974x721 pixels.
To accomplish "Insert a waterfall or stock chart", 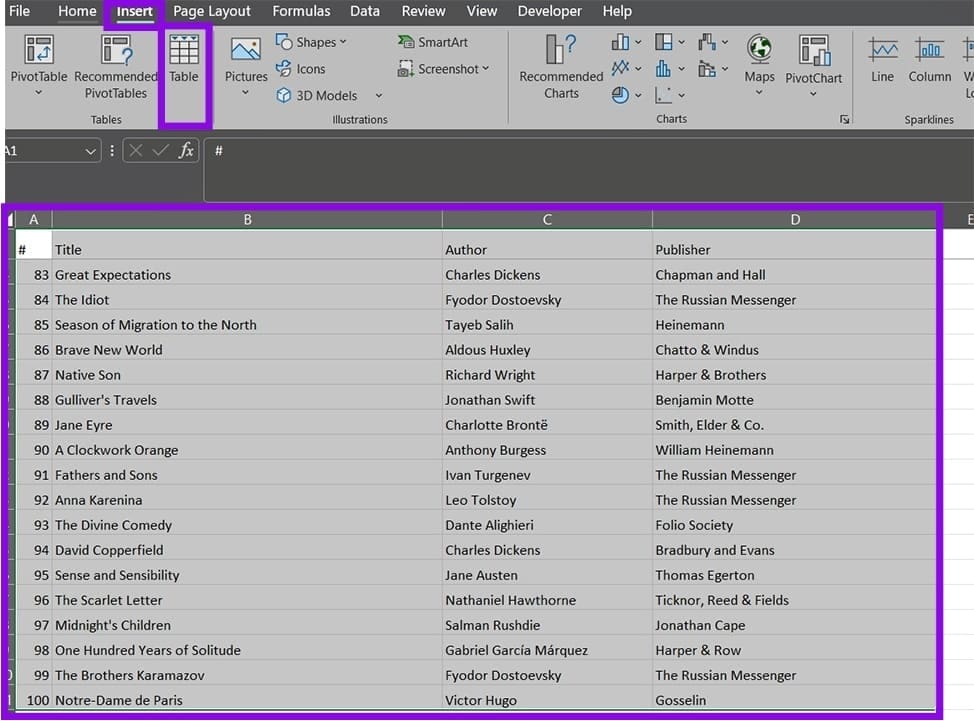I will [707, 42].
